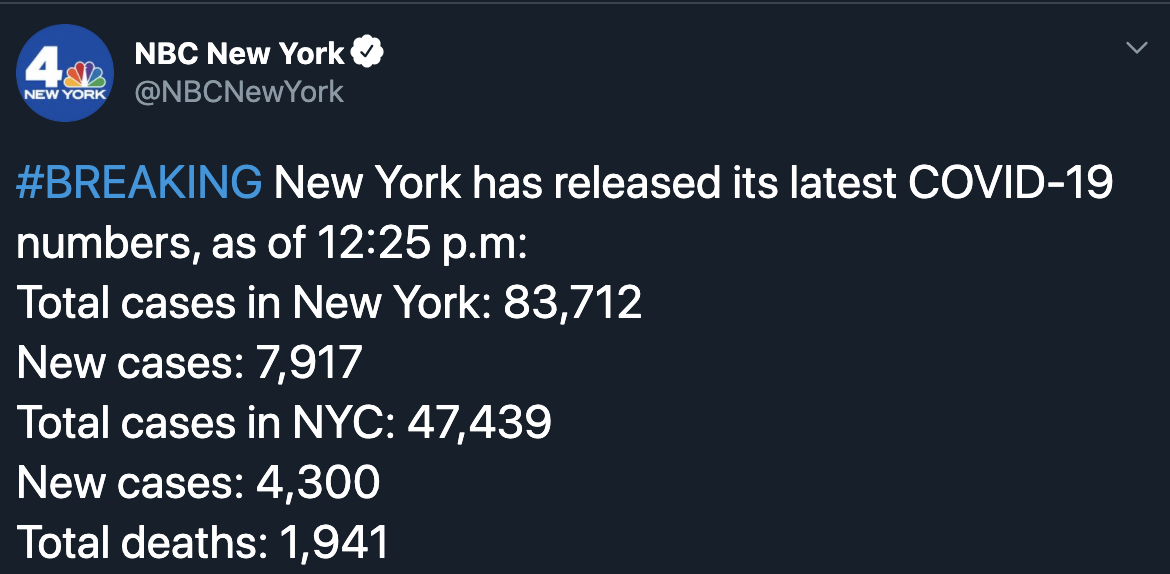Click 'Total cases in NYC' text
The width and height of the screenshot is (1170, 574).
(x=206, y=422)
